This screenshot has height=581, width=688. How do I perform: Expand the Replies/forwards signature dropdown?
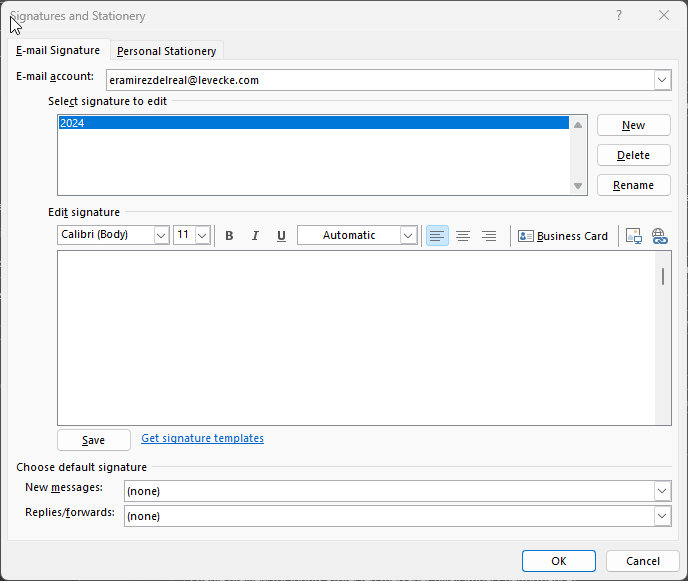[662, 516]
